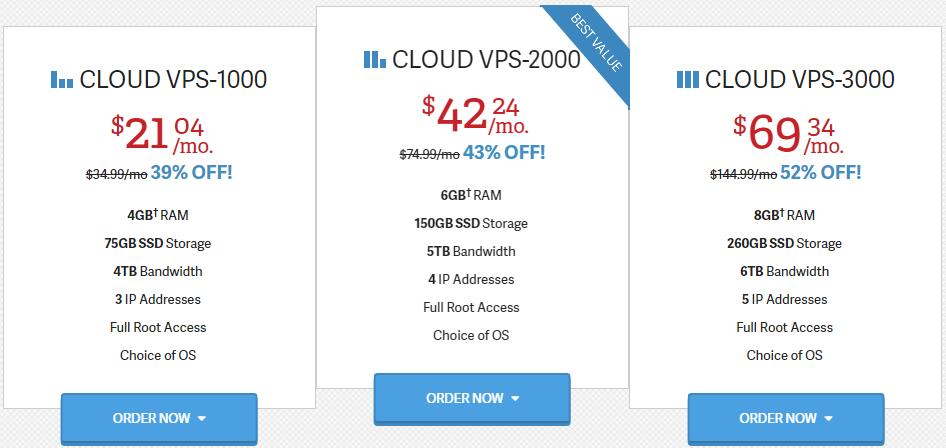The width and height of the screenshot is (946, 448).
Task: Click the dagger footnote next to 6GB RAM
Action: point(468,193)
